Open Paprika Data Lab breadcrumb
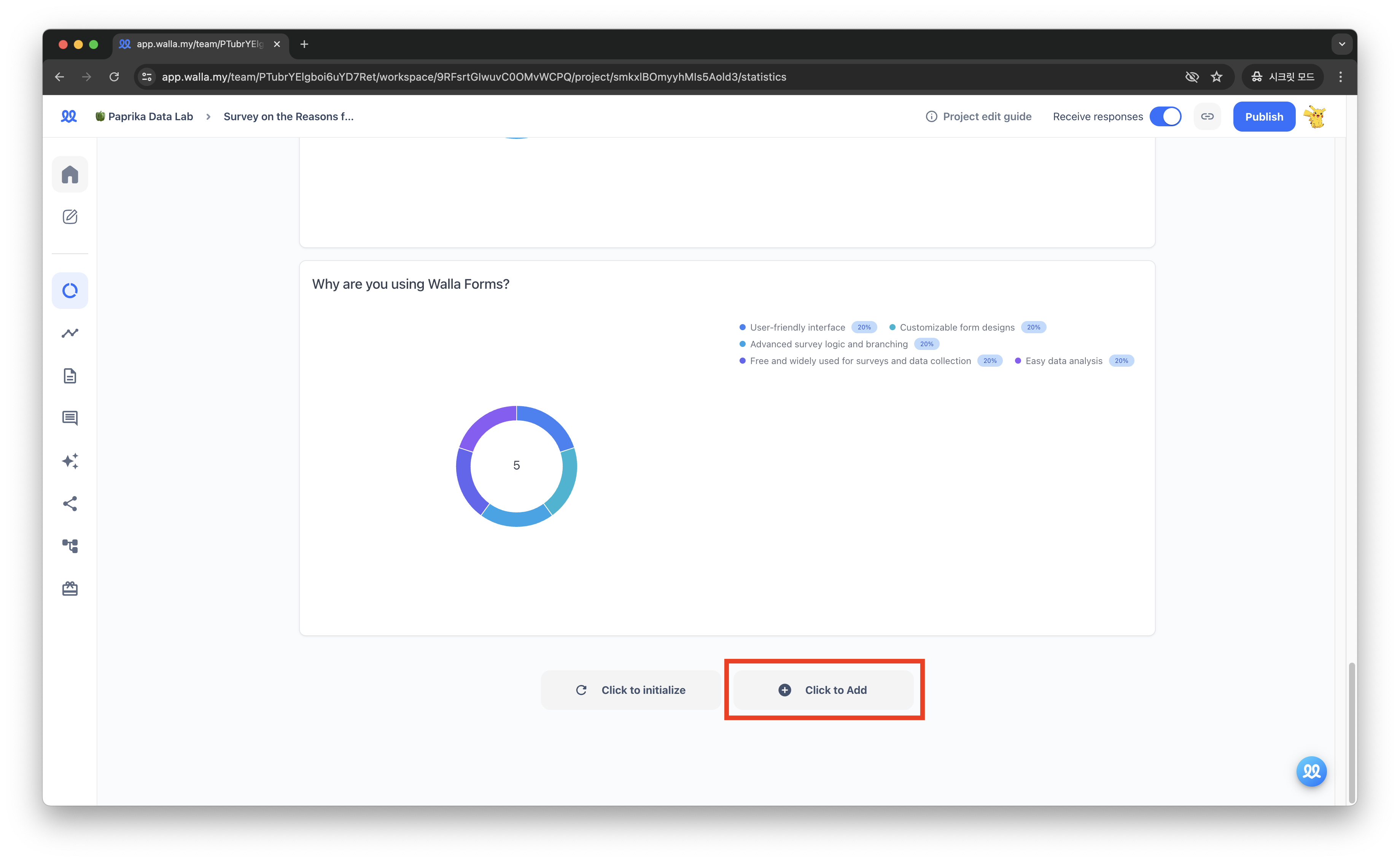 (150, 116)
